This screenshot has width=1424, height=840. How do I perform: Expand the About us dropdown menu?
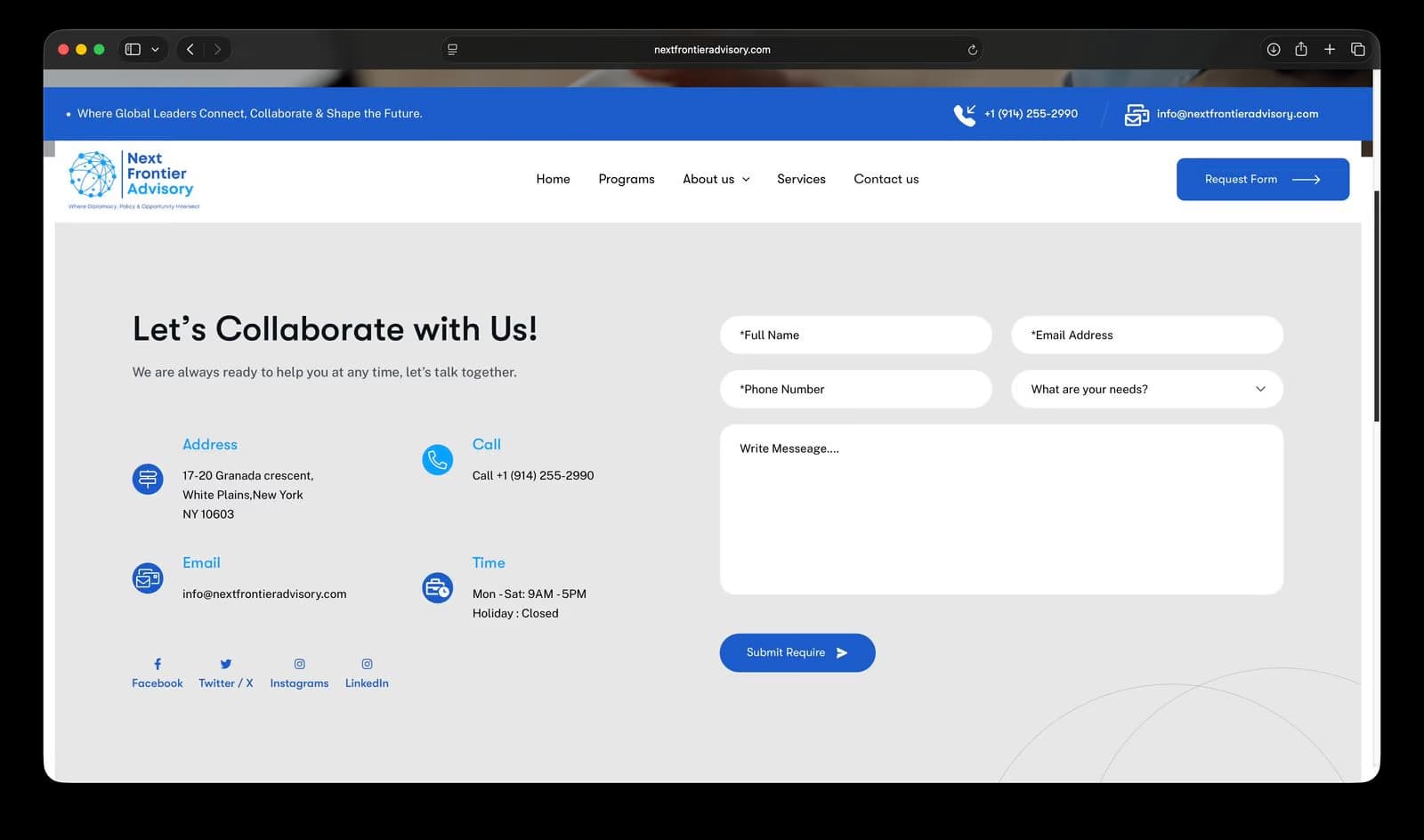(716, 179)
